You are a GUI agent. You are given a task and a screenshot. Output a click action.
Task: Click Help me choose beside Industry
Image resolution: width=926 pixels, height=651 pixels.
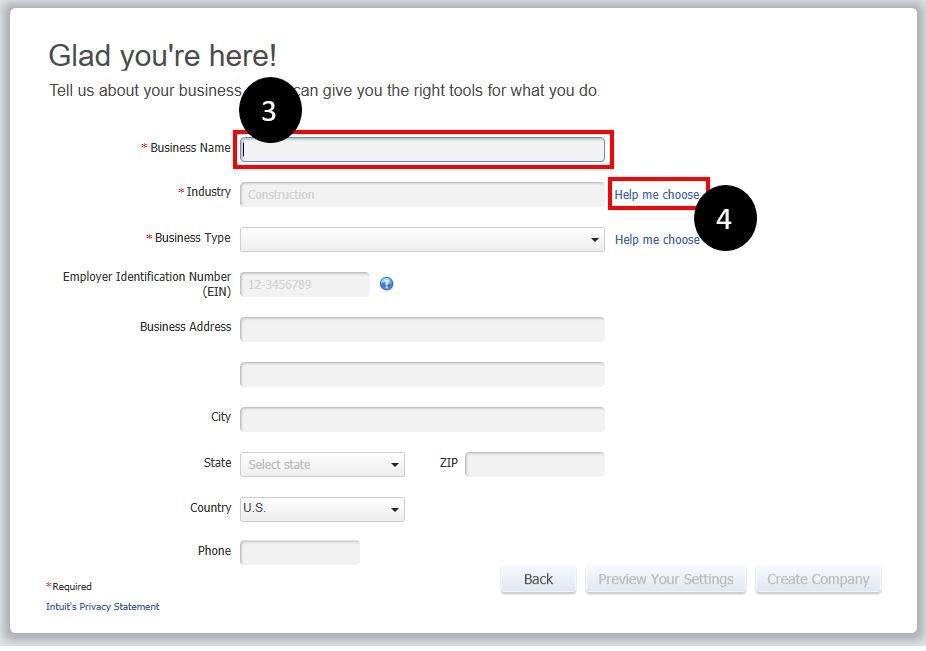657,194
